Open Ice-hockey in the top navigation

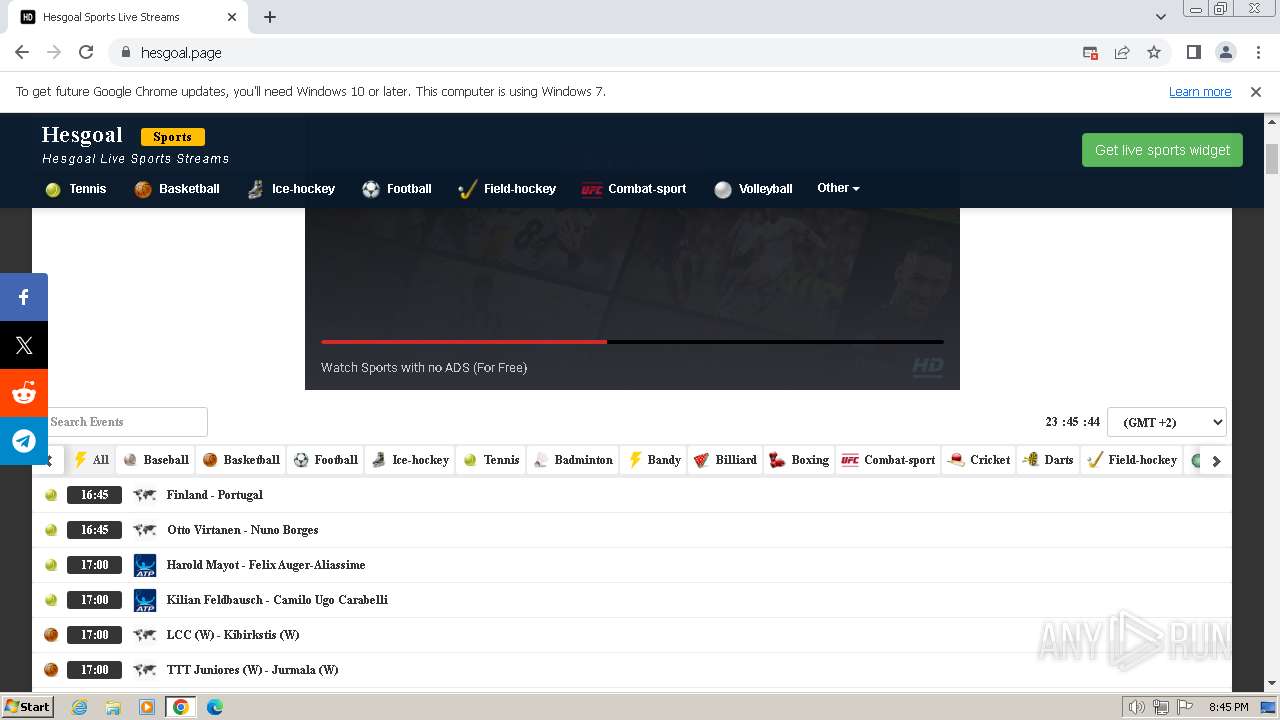[291, 189]
